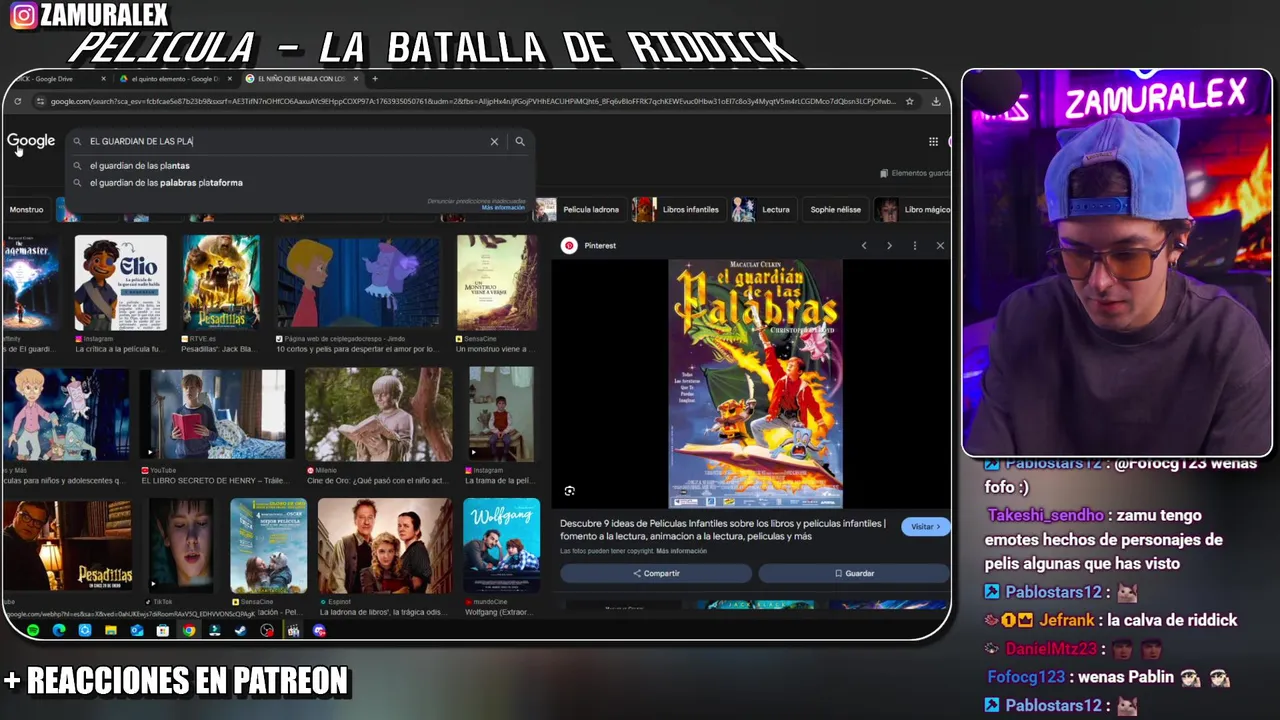Open 'Más información' about predictions

click(x=503, y=207)
